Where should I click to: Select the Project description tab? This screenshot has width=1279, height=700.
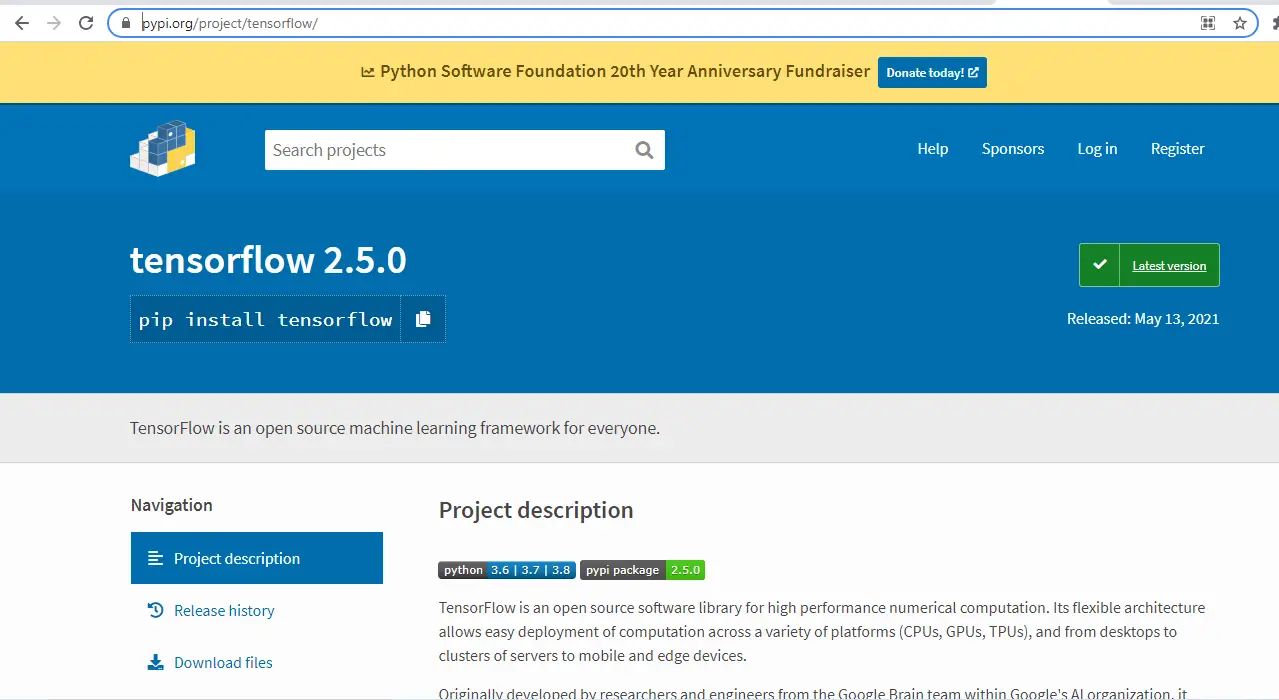(257, 558)
